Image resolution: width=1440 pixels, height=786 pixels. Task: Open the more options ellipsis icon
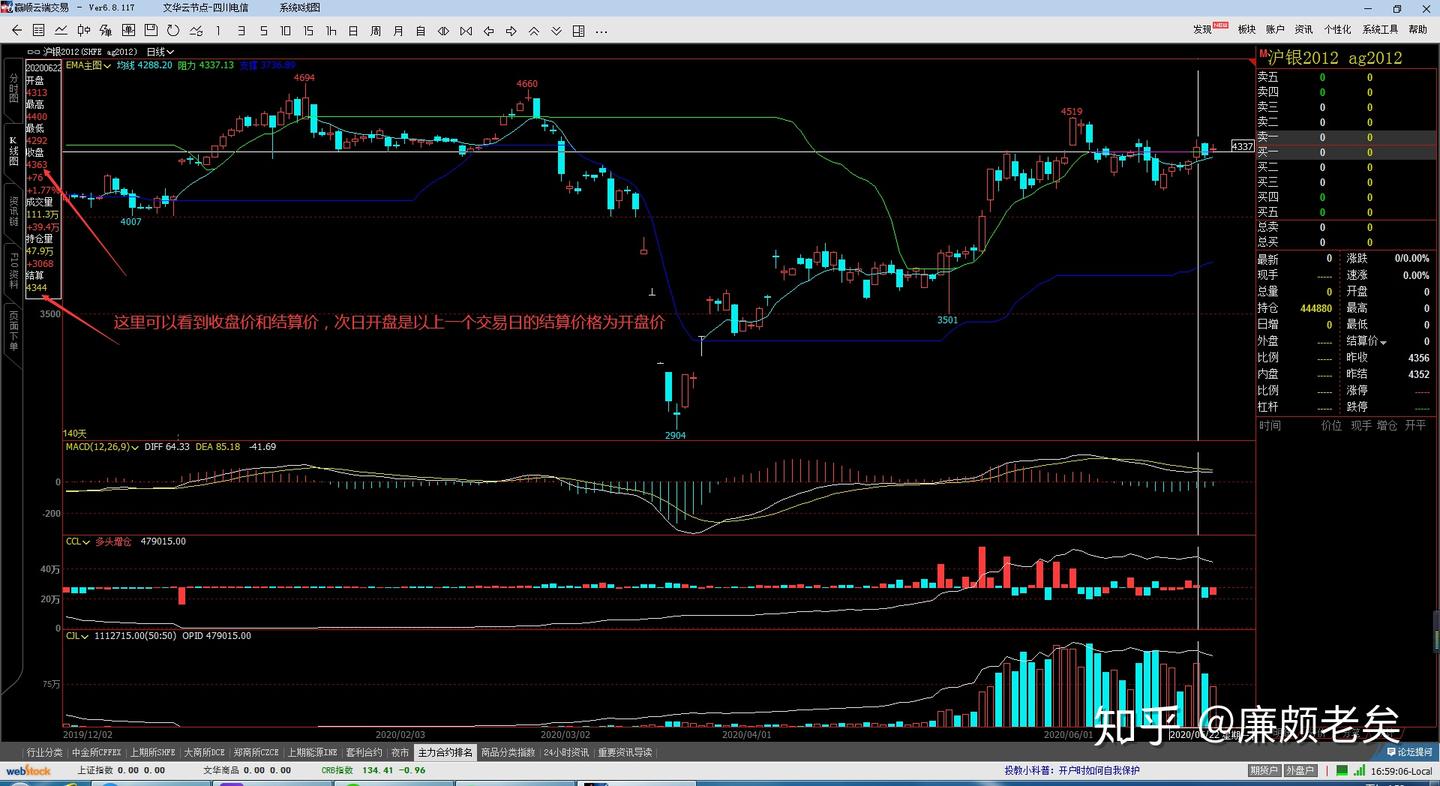(602, 31)
